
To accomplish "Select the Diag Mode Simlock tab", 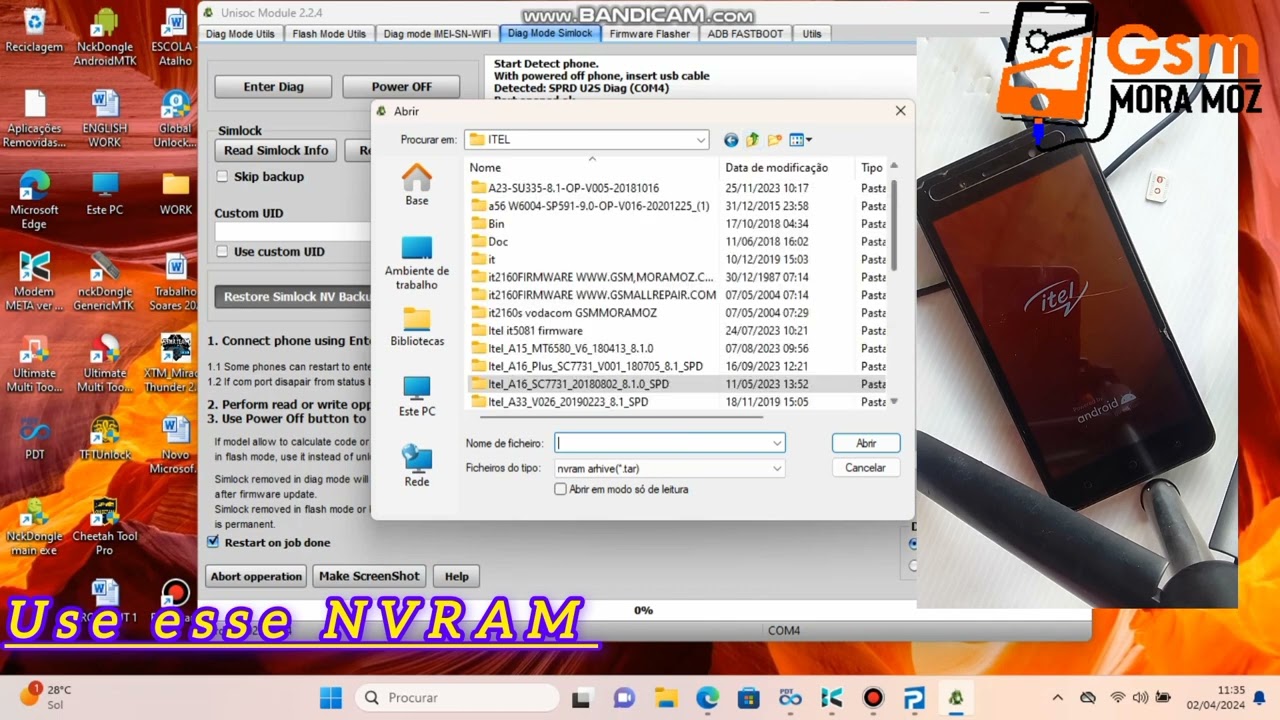I will [550, 33].
